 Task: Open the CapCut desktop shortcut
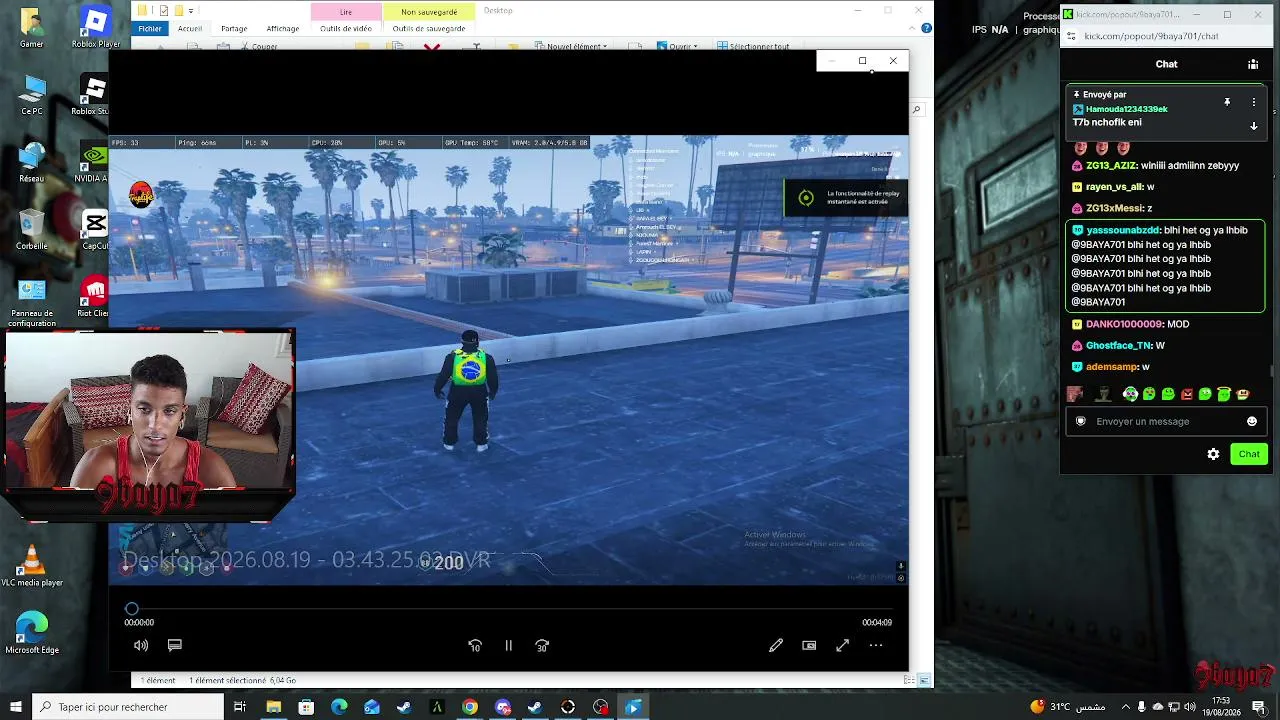96,229
